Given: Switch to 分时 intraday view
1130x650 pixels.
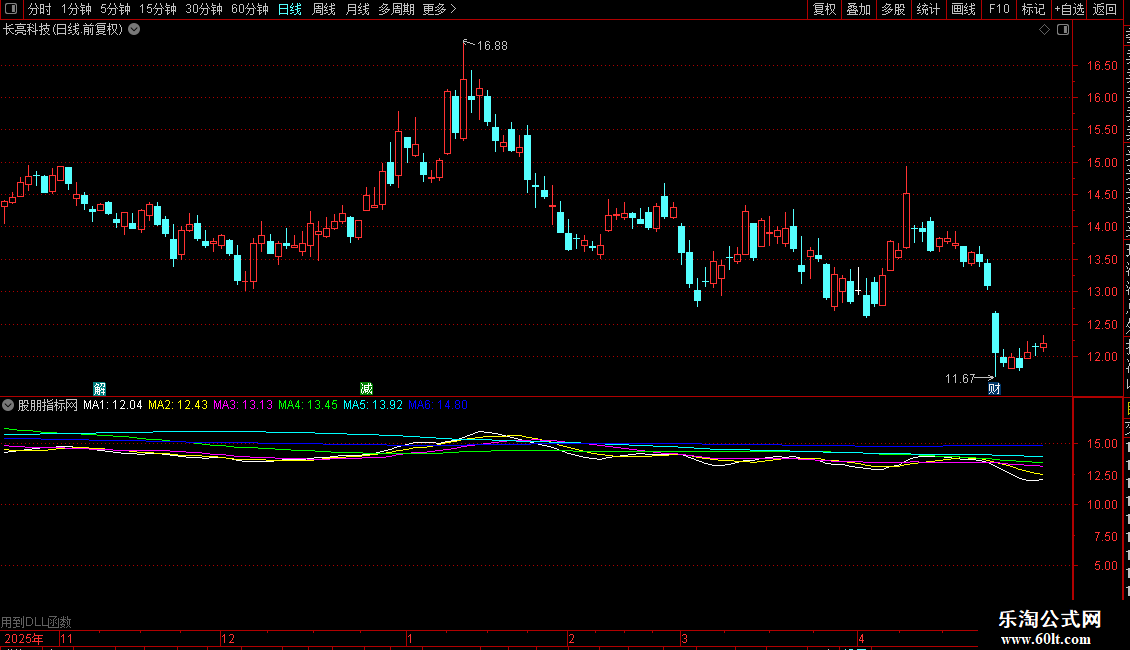Looking at the screenshot, I should click(x=40, y=9).
